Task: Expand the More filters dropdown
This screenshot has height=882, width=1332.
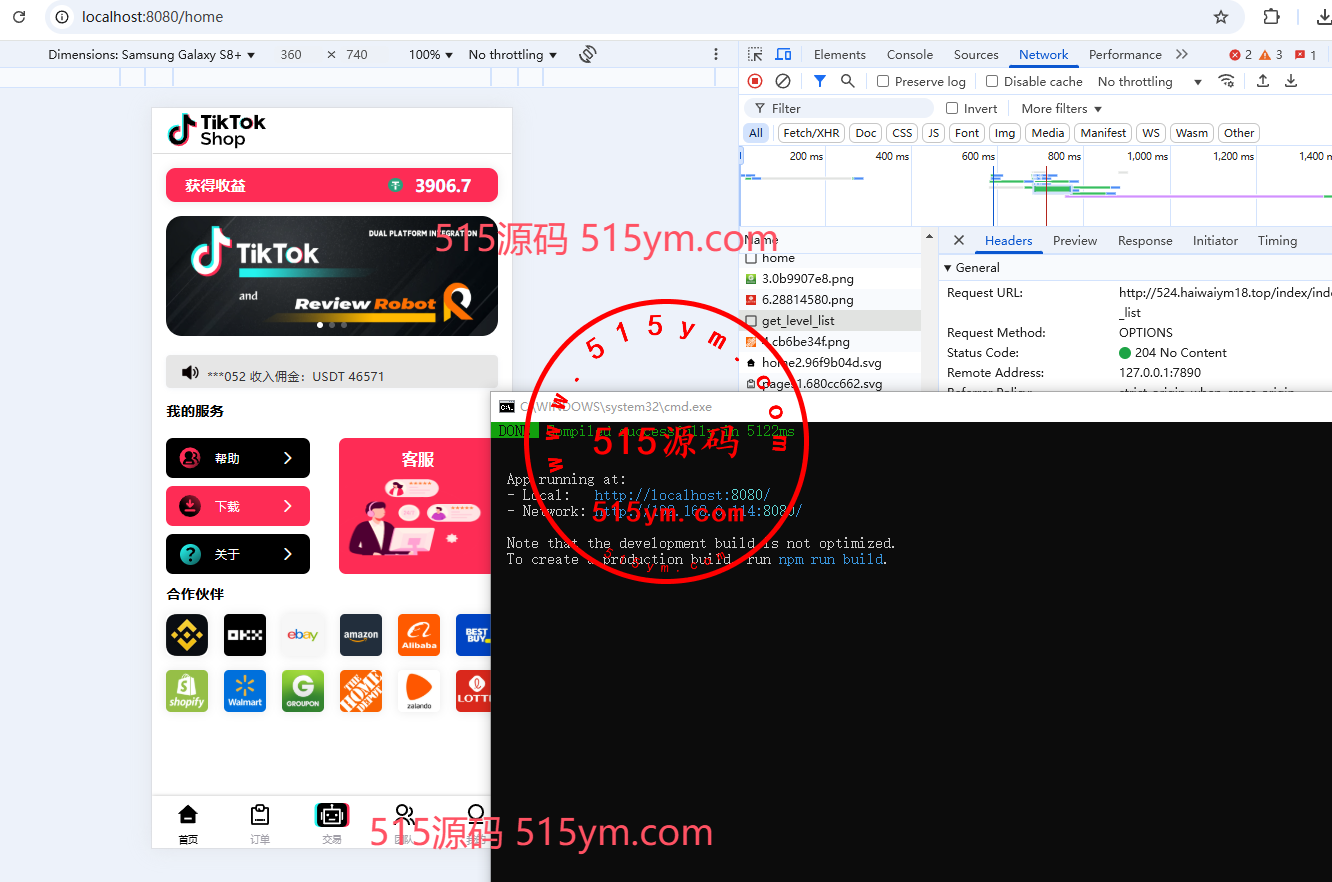Action: click(1061, 108)
